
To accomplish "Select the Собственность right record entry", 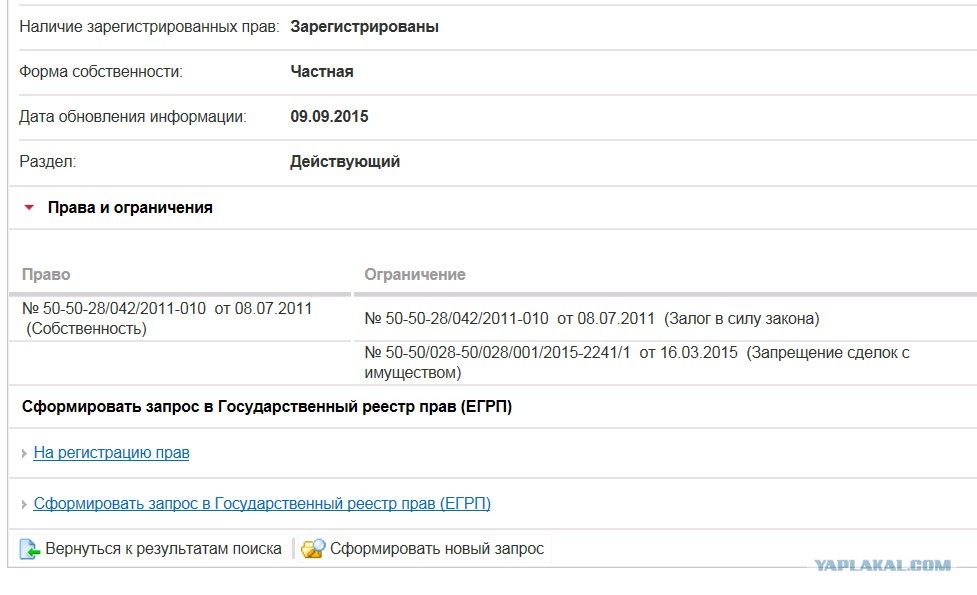I will coord(167,318).
